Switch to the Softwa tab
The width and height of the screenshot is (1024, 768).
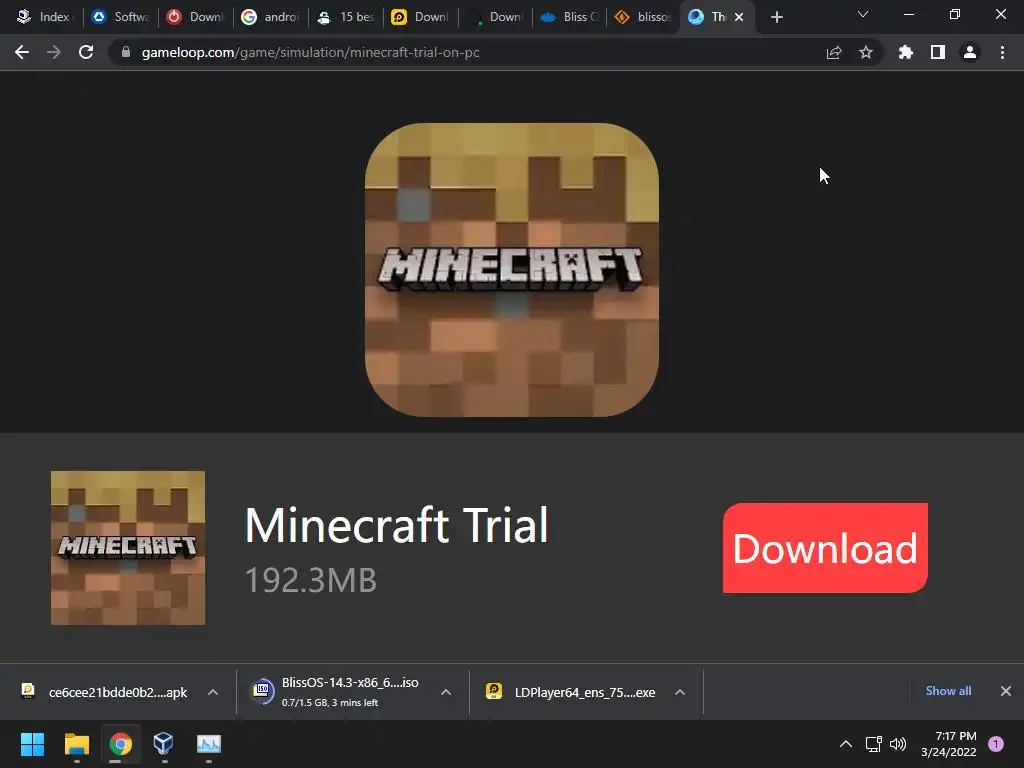point(121,17)
